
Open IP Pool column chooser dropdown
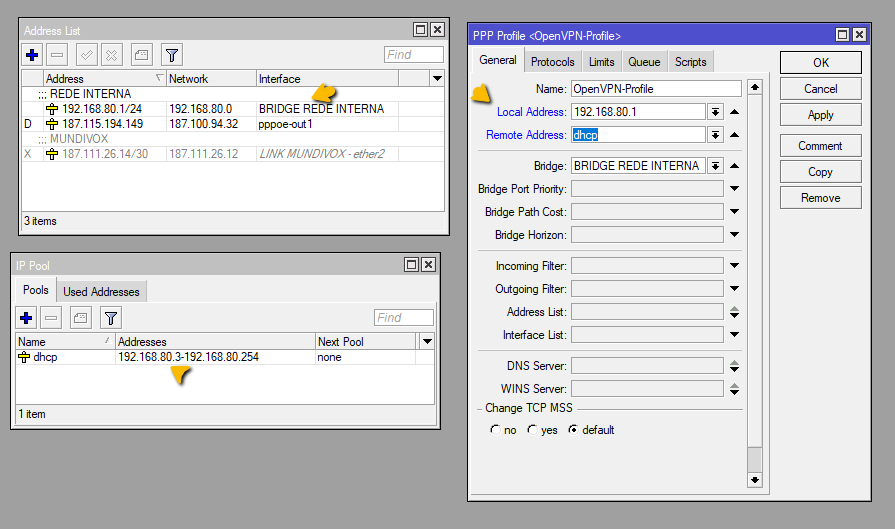click(x=427, y=342)
